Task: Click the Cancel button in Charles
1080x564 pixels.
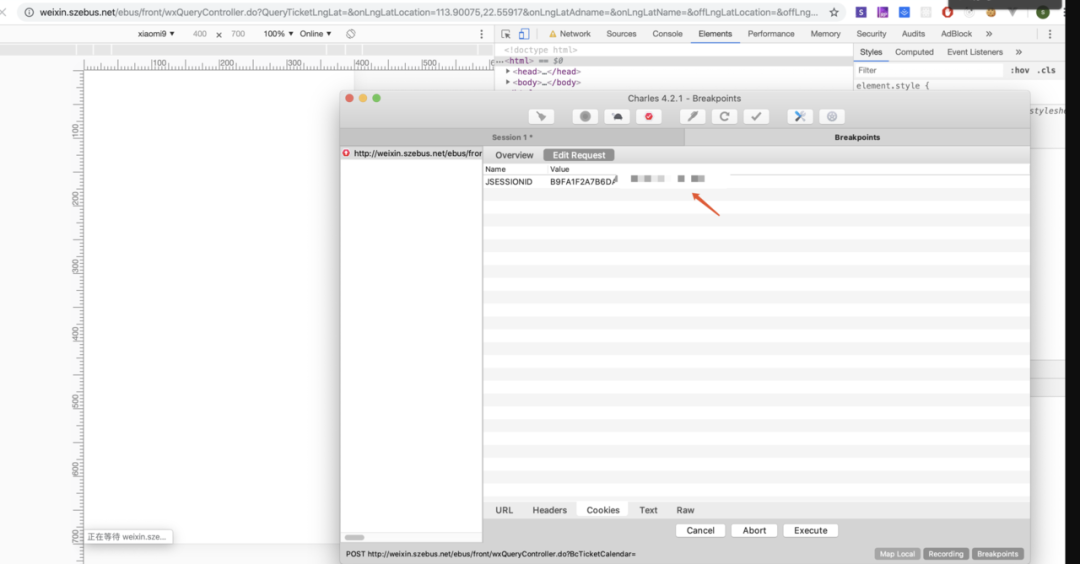Action: (700, 530)
